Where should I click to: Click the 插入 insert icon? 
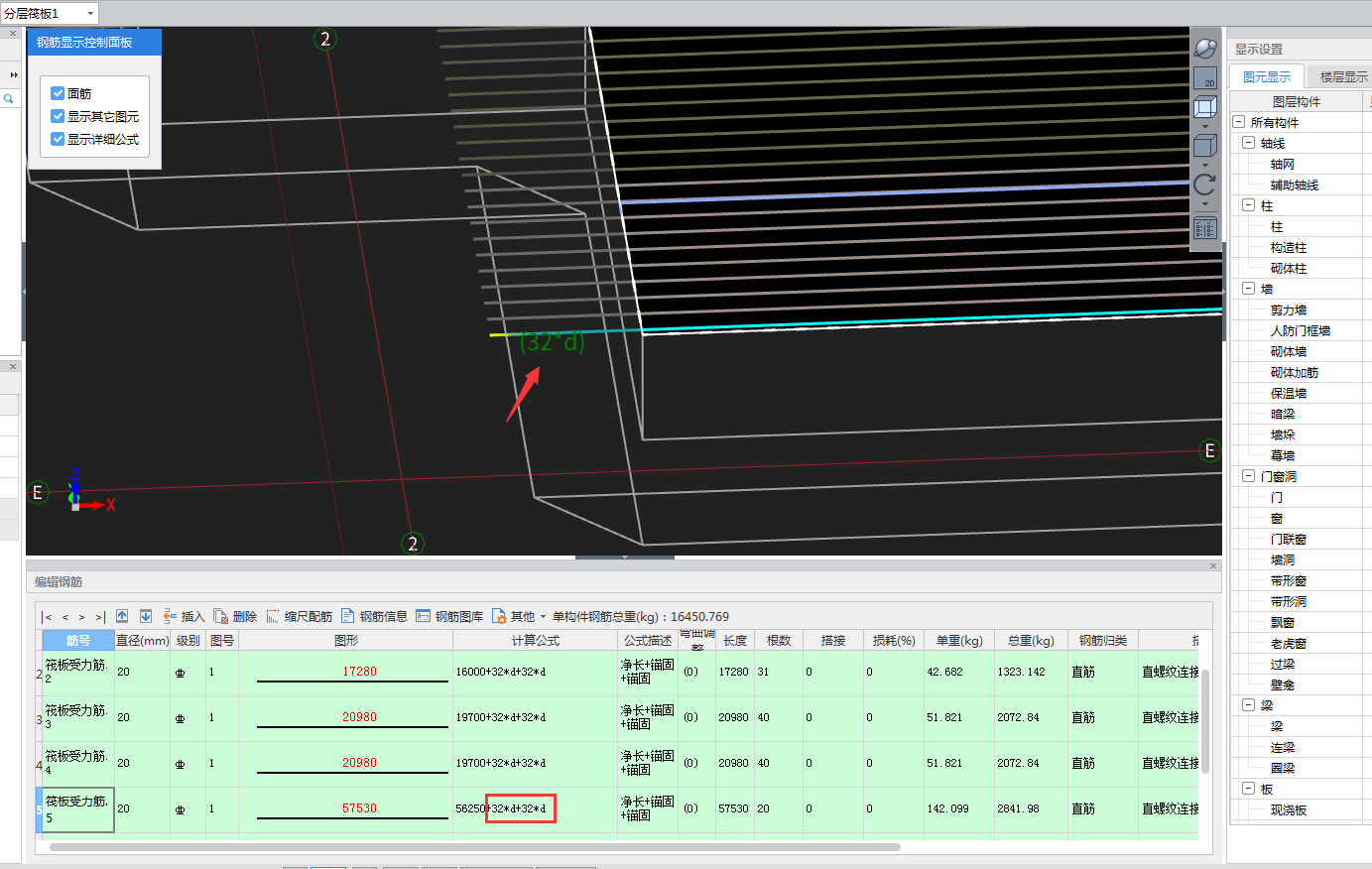[171, 616]
